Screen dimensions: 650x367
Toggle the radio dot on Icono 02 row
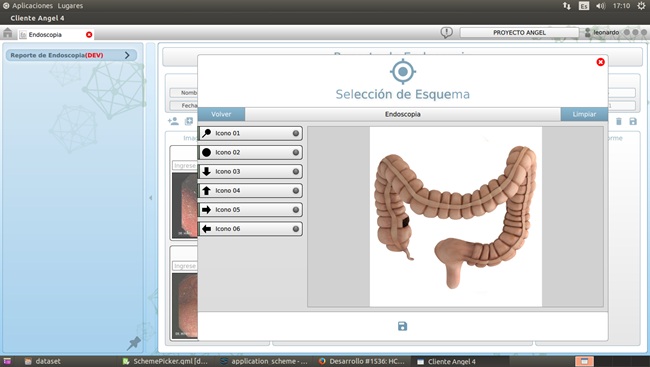(296, 152)
